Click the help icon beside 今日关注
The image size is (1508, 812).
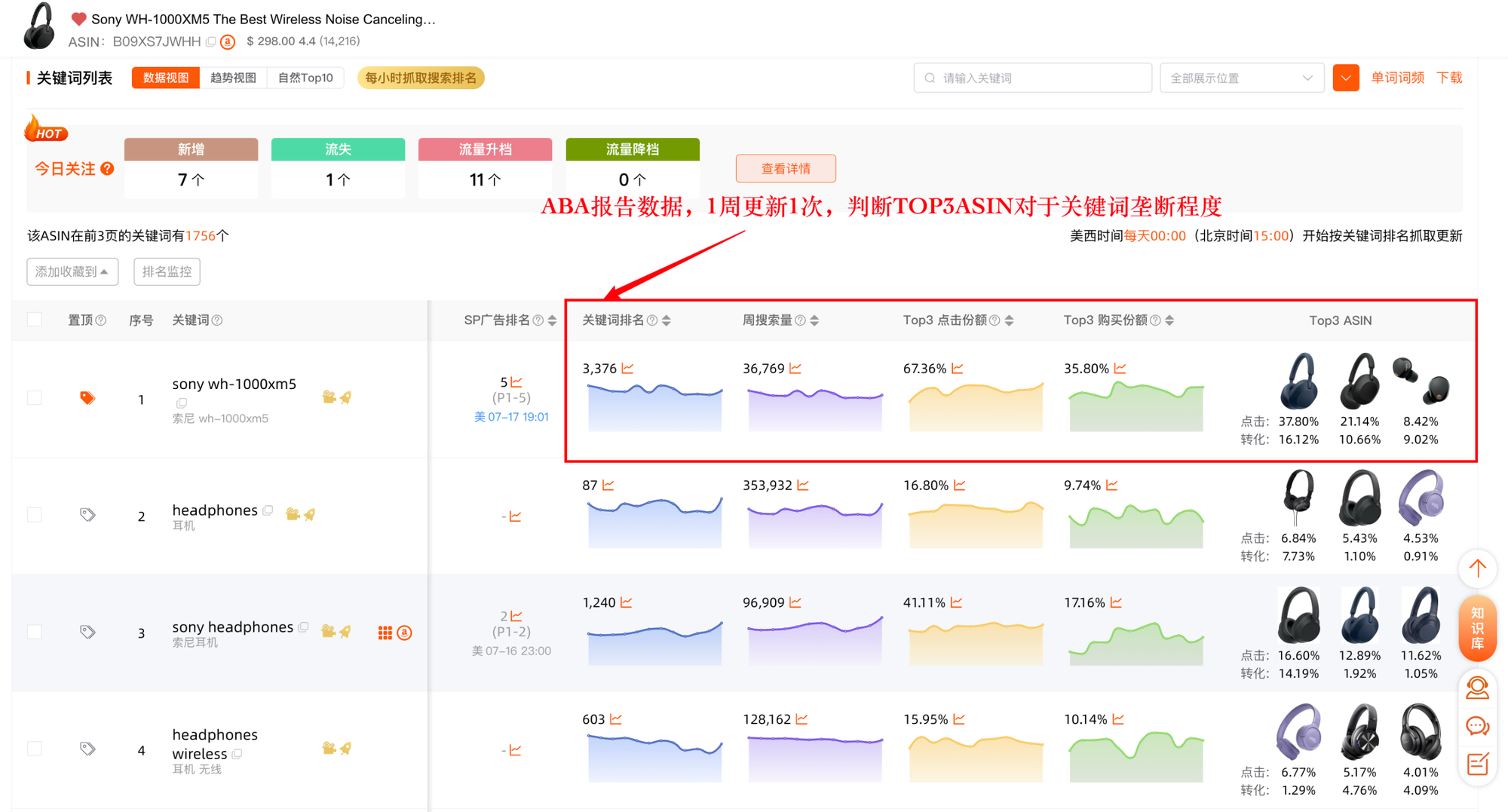point(108,168)
